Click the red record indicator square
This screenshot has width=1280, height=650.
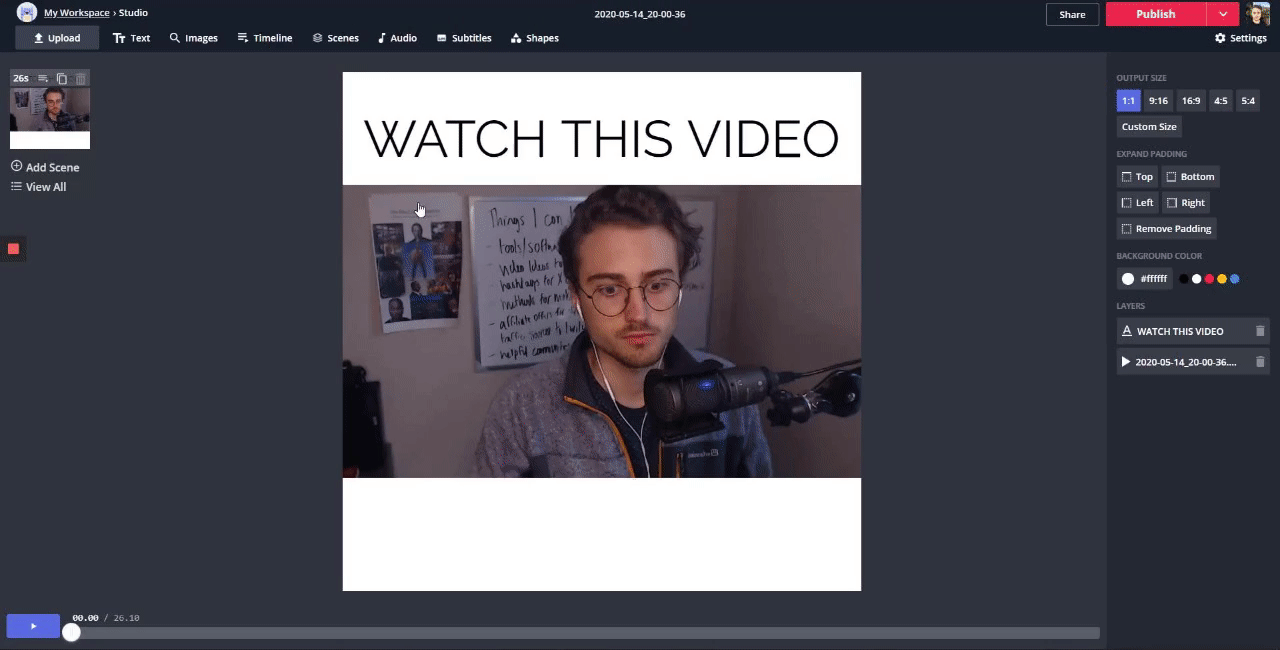[13, 248]
